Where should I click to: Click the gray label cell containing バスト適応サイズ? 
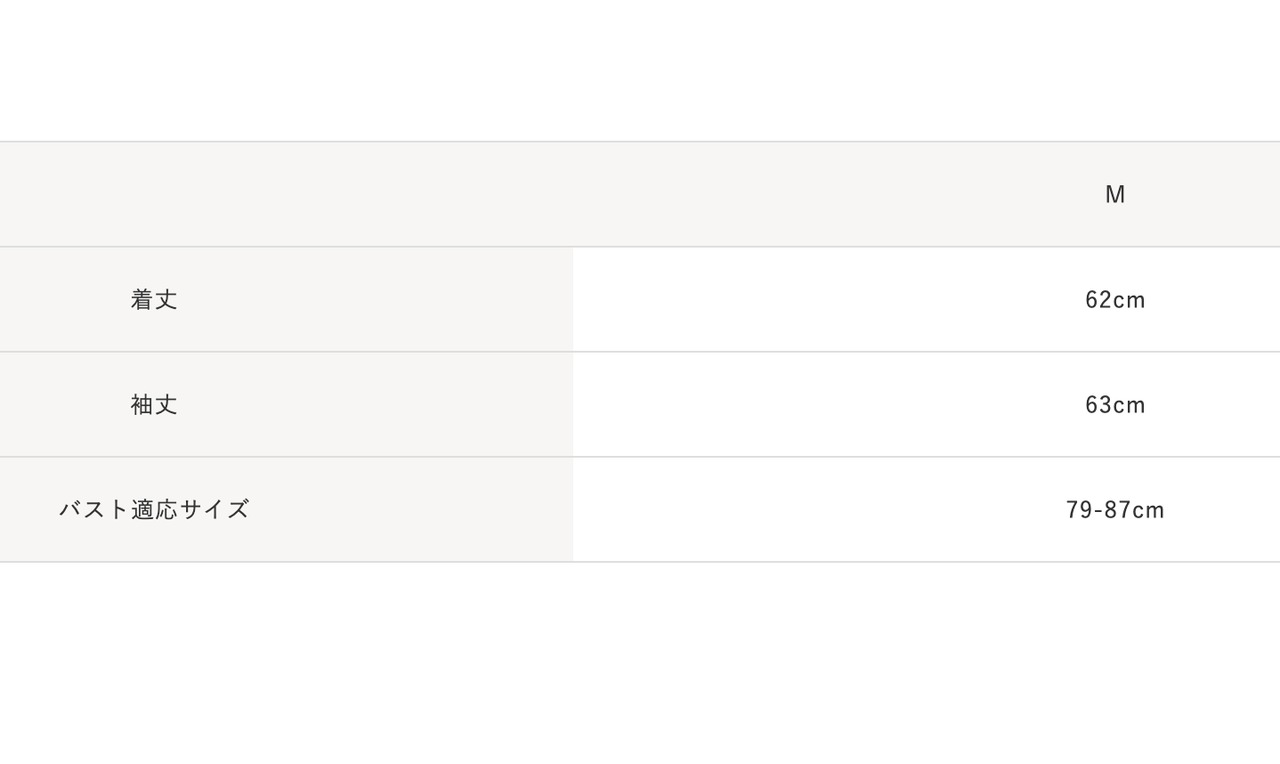pos(286,510)
